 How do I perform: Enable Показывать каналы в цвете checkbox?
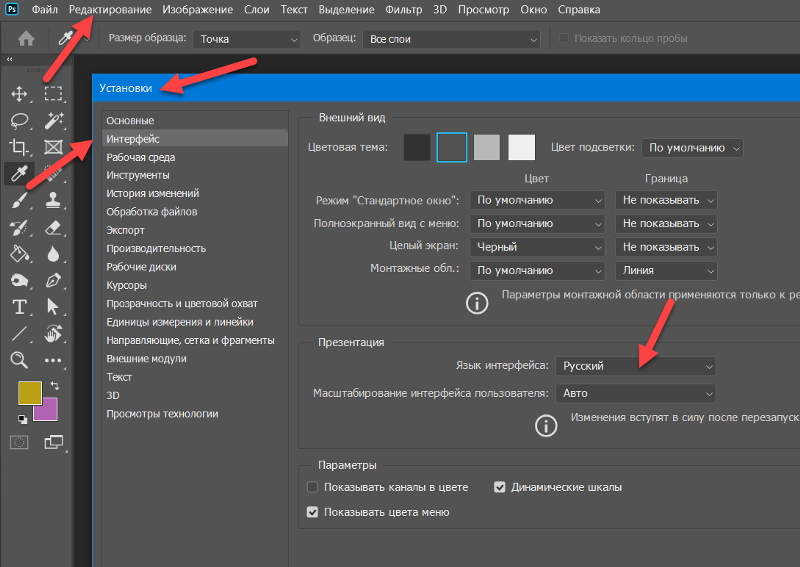tap(312, 487)
